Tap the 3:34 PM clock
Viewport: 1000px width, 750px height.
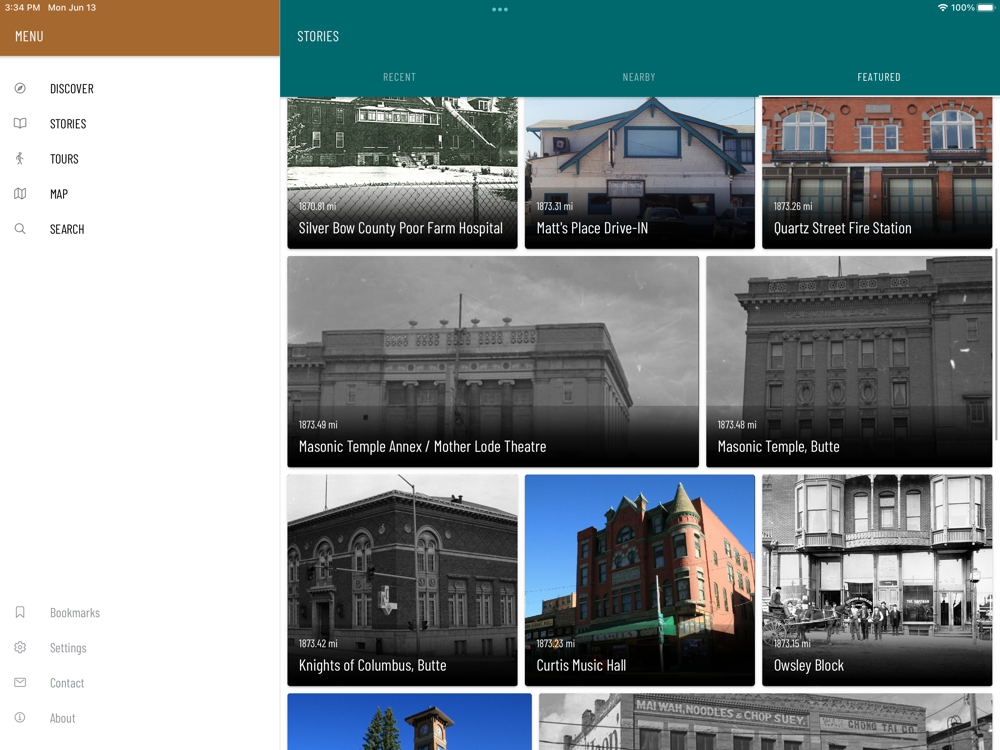pos(22,8)
